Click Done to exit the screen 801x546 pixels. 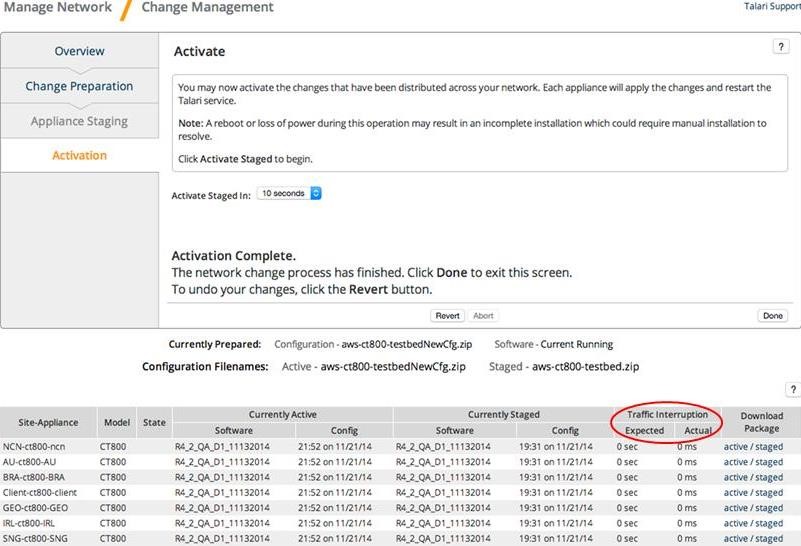[x=772, y=316]
